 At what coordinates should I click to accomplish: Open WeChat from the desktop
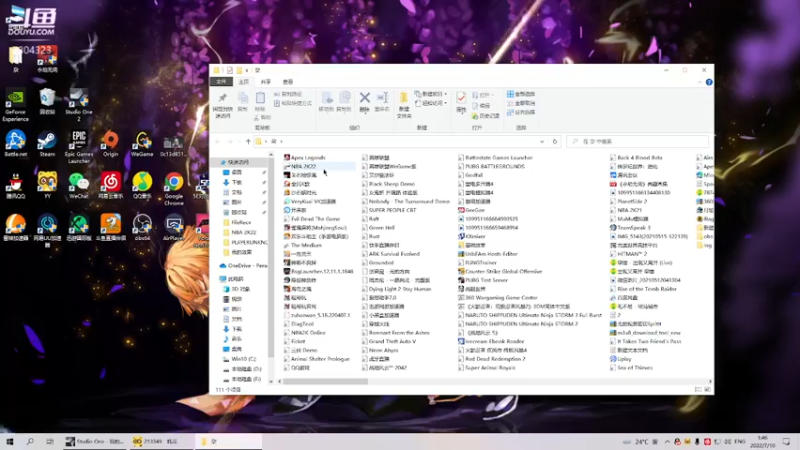pos(79,185)
